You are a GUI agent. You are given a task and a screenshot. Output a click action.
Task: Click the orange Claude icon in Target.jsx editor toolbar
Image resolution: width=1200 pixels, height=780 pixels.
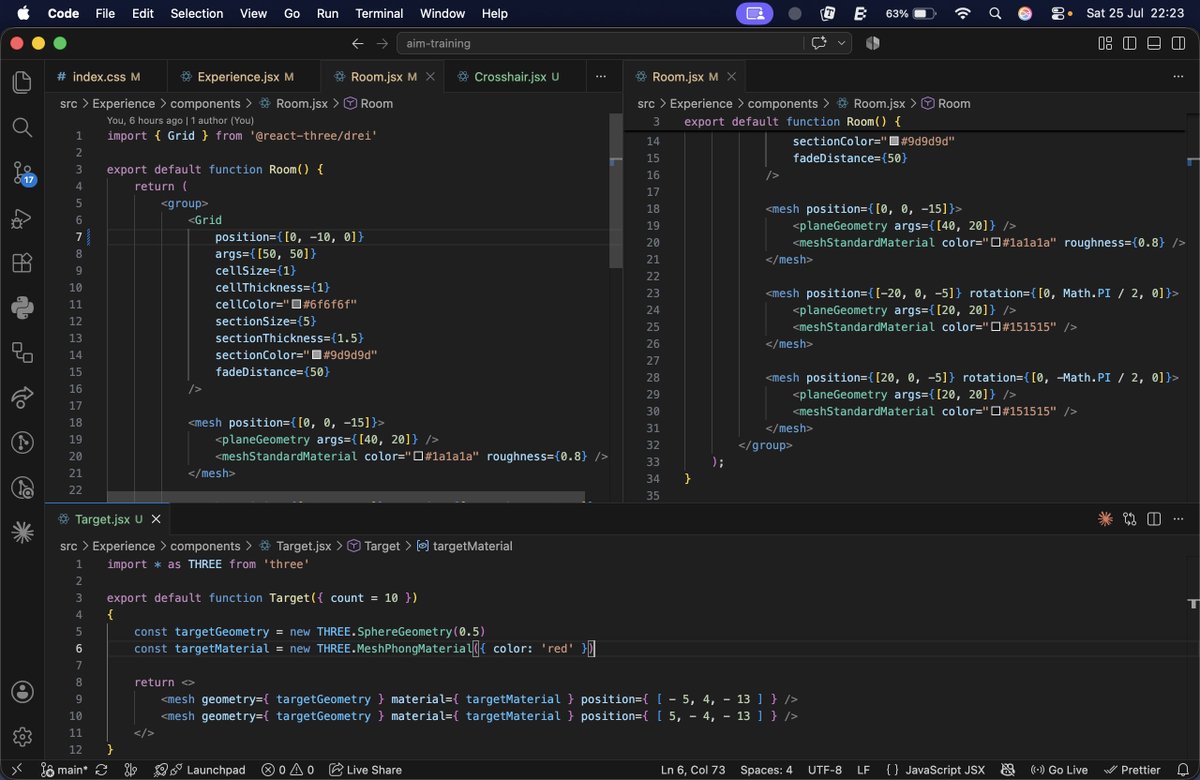pyautogui.click(x=1105, y=519)
